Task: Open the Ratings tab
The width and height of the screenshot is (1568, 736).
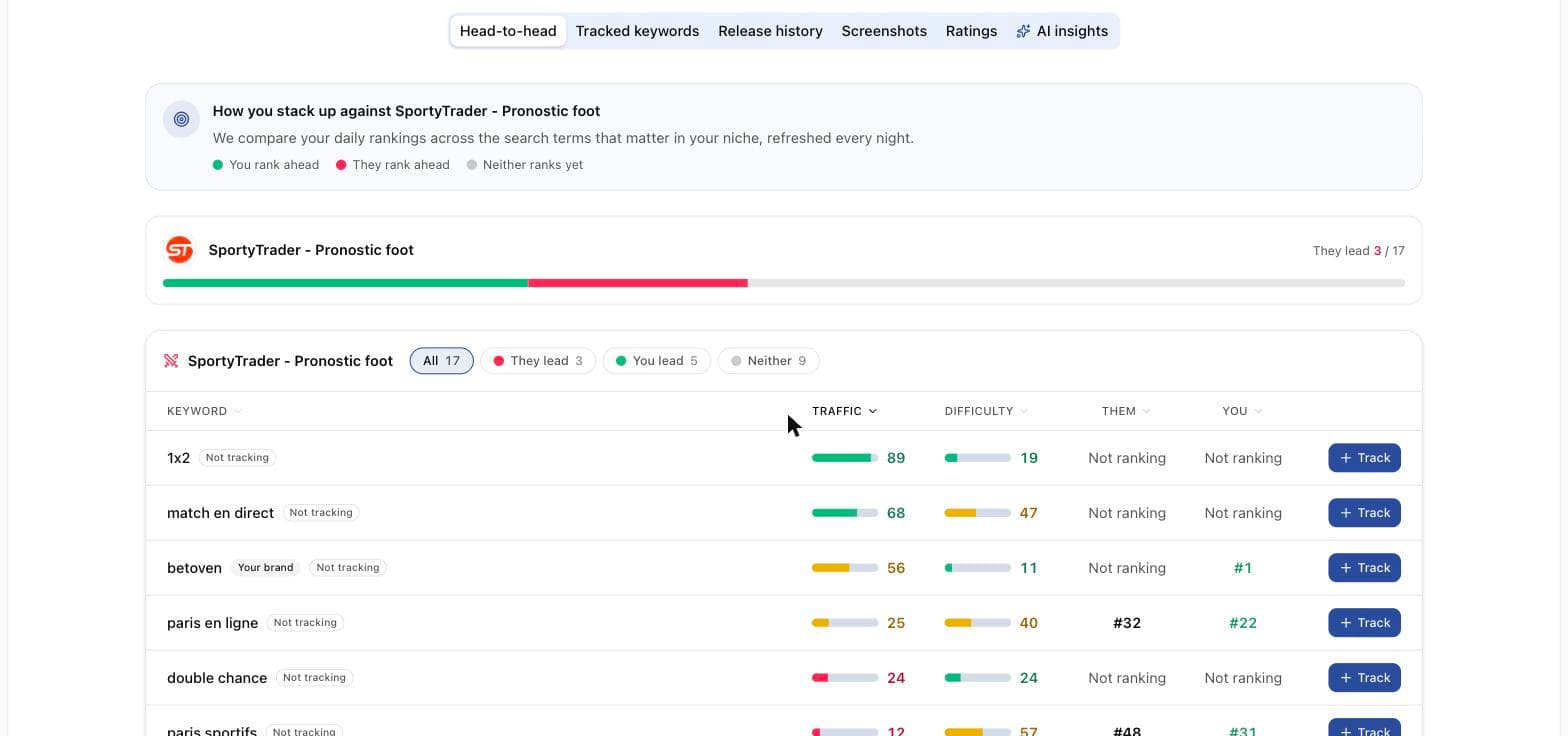Action: 971,31
